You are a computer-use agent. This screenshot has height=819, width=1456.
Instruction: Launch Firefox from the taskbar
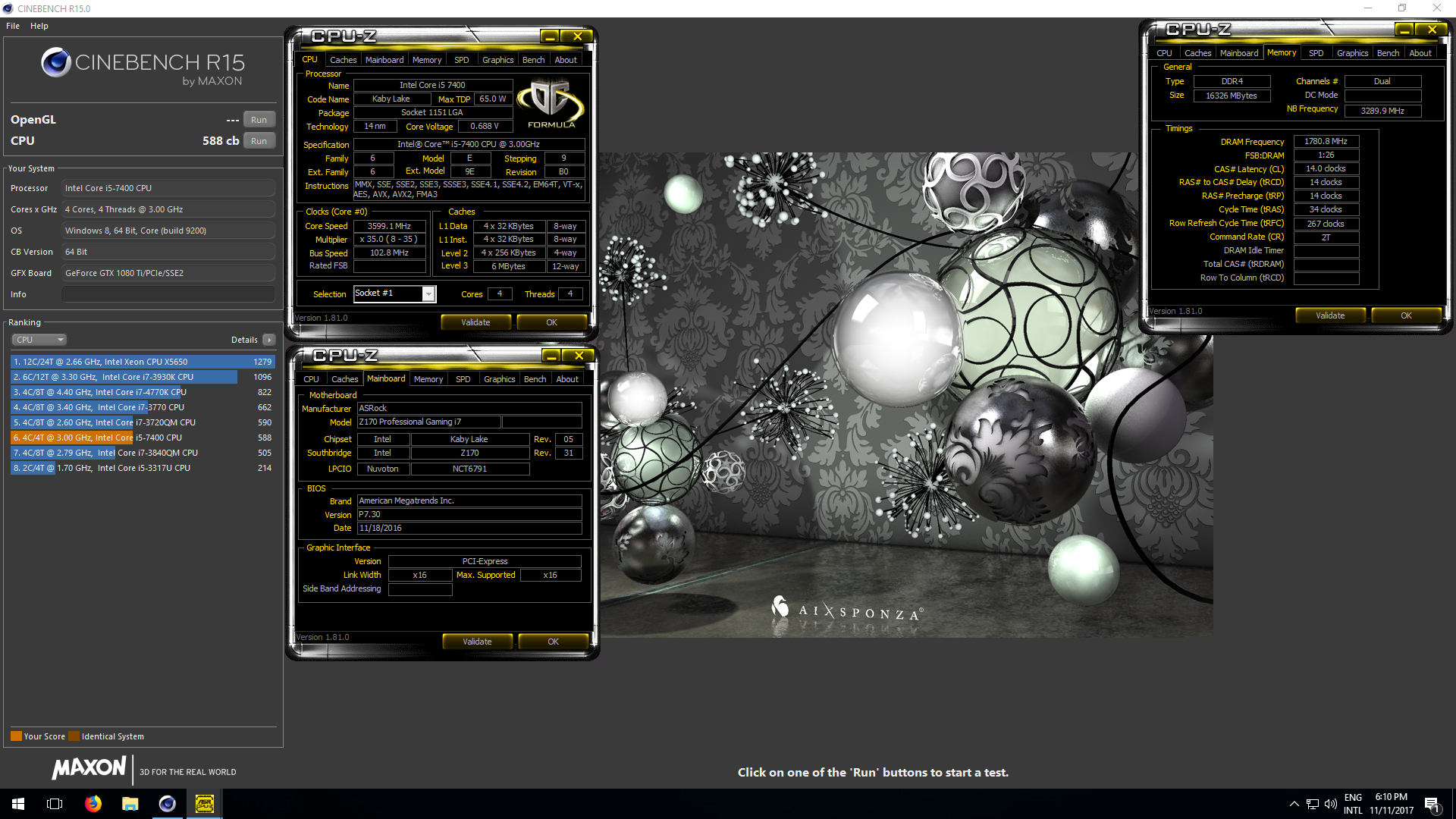(93, 804)
